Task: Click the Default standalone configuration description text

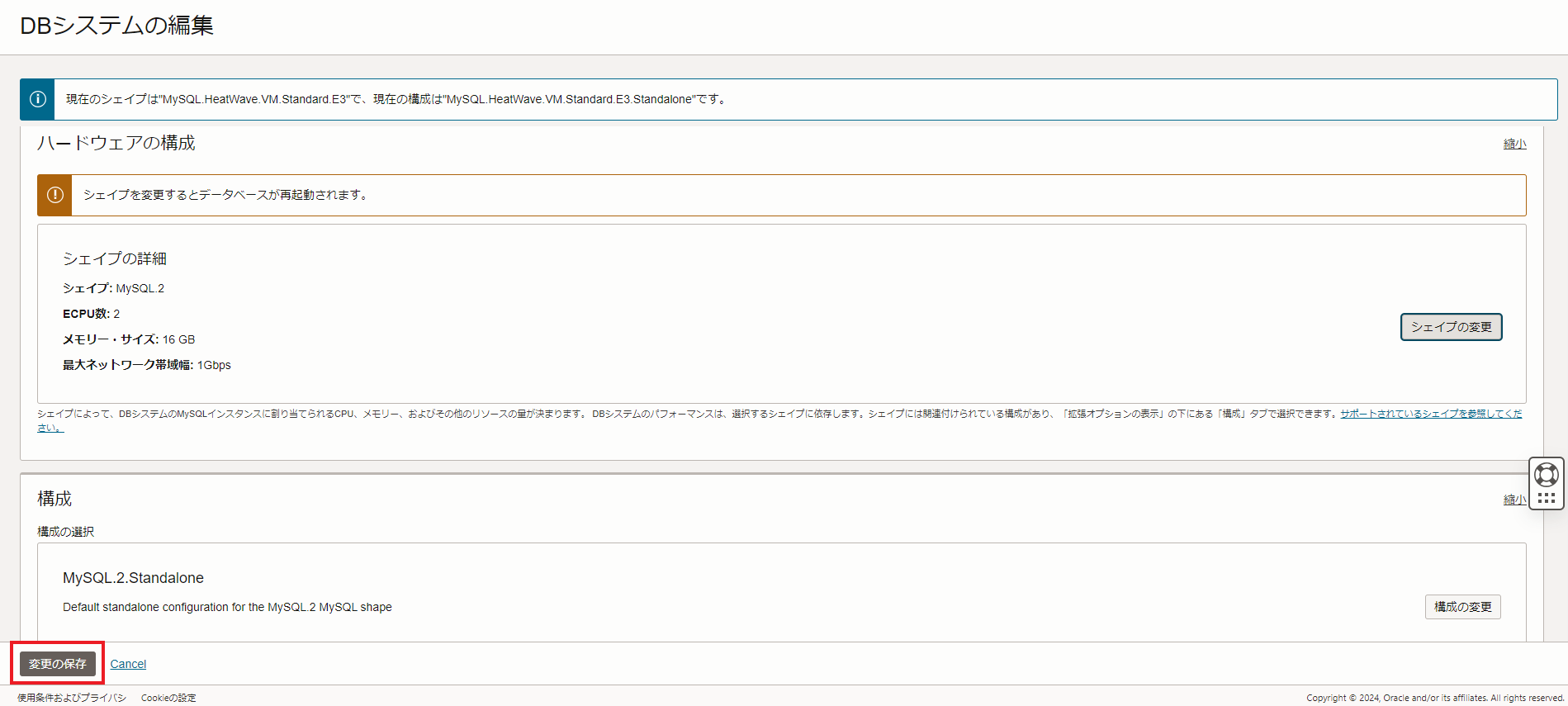Action: coord(227,607)
